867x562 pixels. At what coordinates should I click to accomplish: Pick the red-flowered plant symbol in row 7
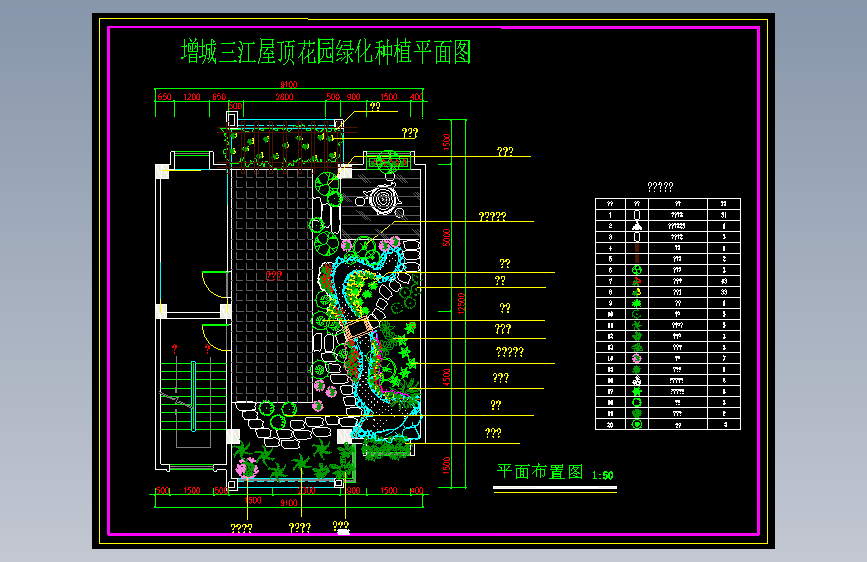point(637,281)
